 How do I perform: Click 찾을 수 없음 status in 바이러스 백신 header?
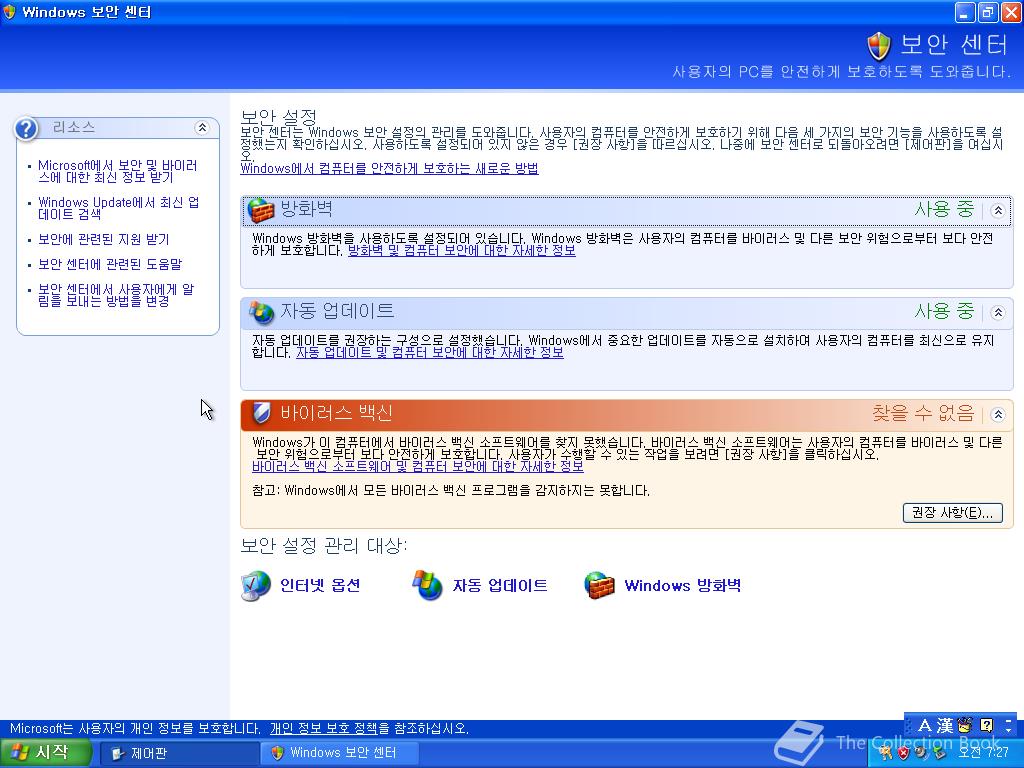tap(923, 413)
